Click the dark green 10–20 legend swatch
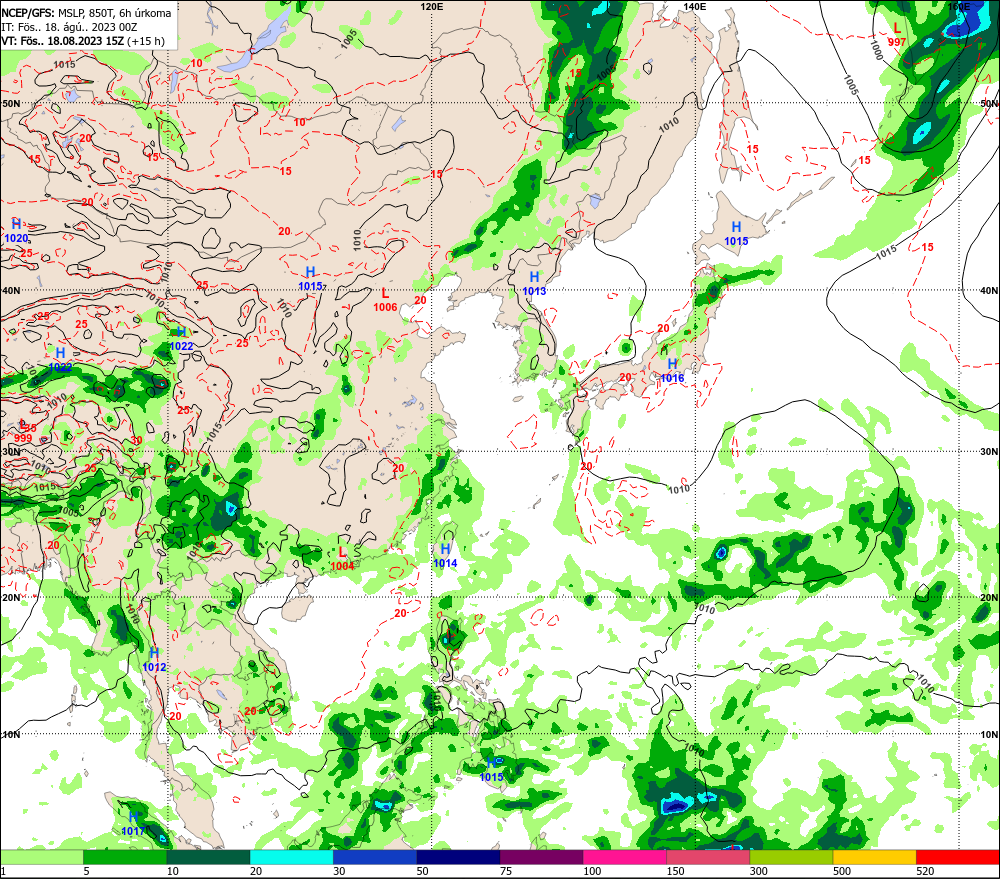Image resolution: width=1000 pixels, height=879 pixels. point(209,857)
